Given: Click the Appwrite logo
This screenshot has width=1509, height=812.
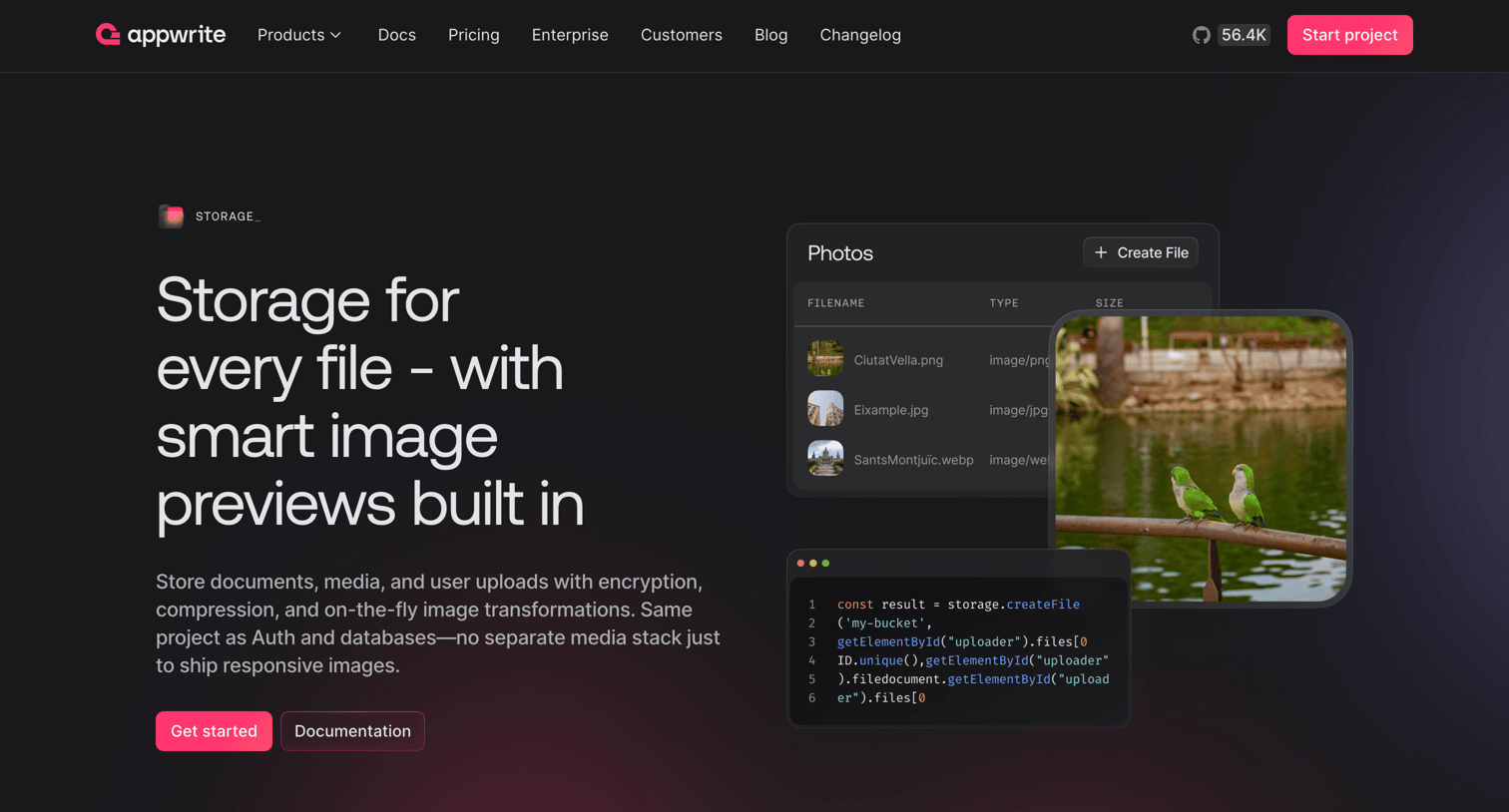Looking at the screenshot, I should (x=161, y=35).
